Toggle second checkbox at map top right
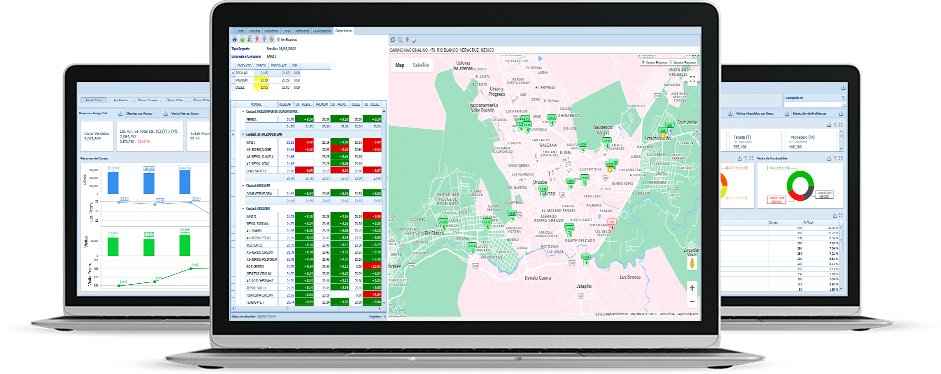941x374 pixels. 671,61
